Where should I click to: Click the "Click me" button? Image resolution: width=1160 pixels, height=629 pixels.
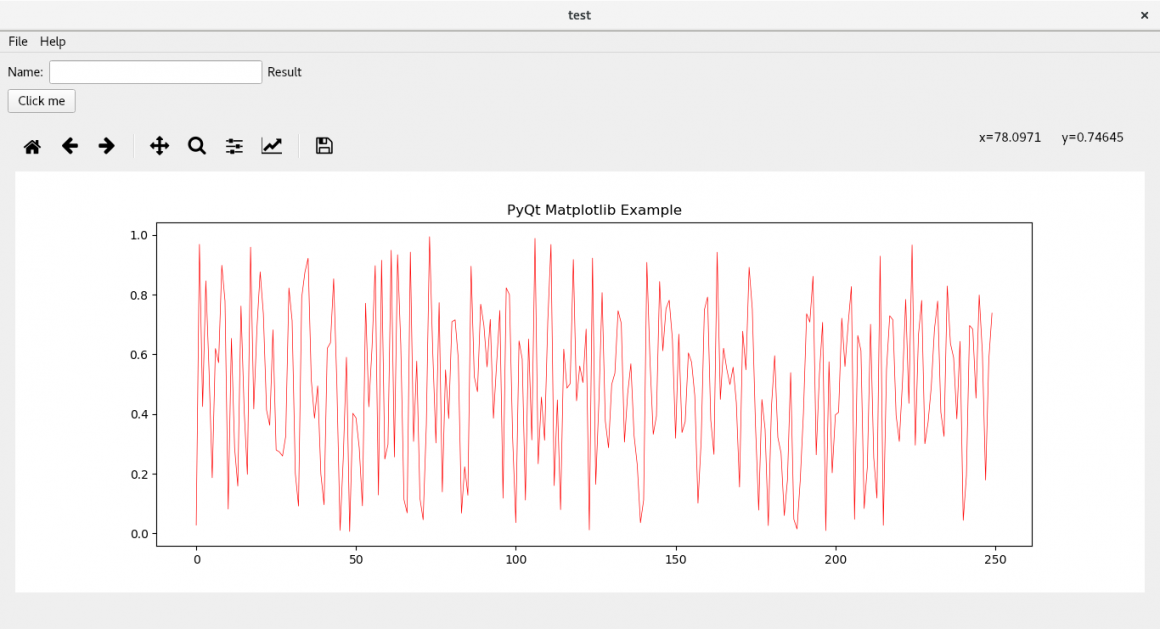pyautogui.click(x=41, y=101)
